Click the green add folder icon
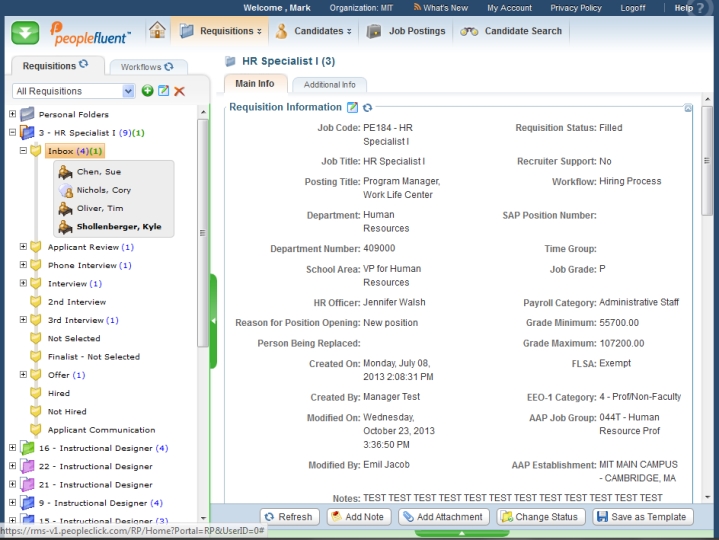Image resolution: width=719 pixels, height=540 pixels. click(x=148, y=91)
